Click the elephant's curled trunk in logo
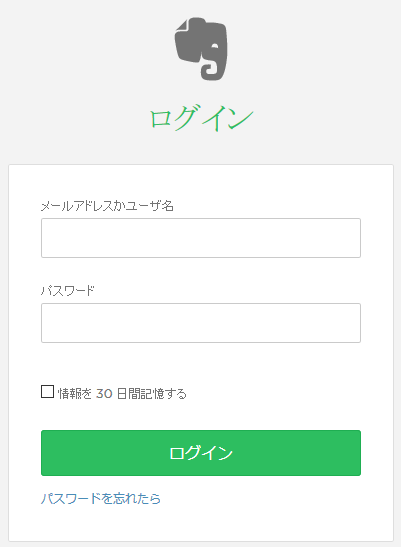The image size is (401, 547). tap(209, 70)
